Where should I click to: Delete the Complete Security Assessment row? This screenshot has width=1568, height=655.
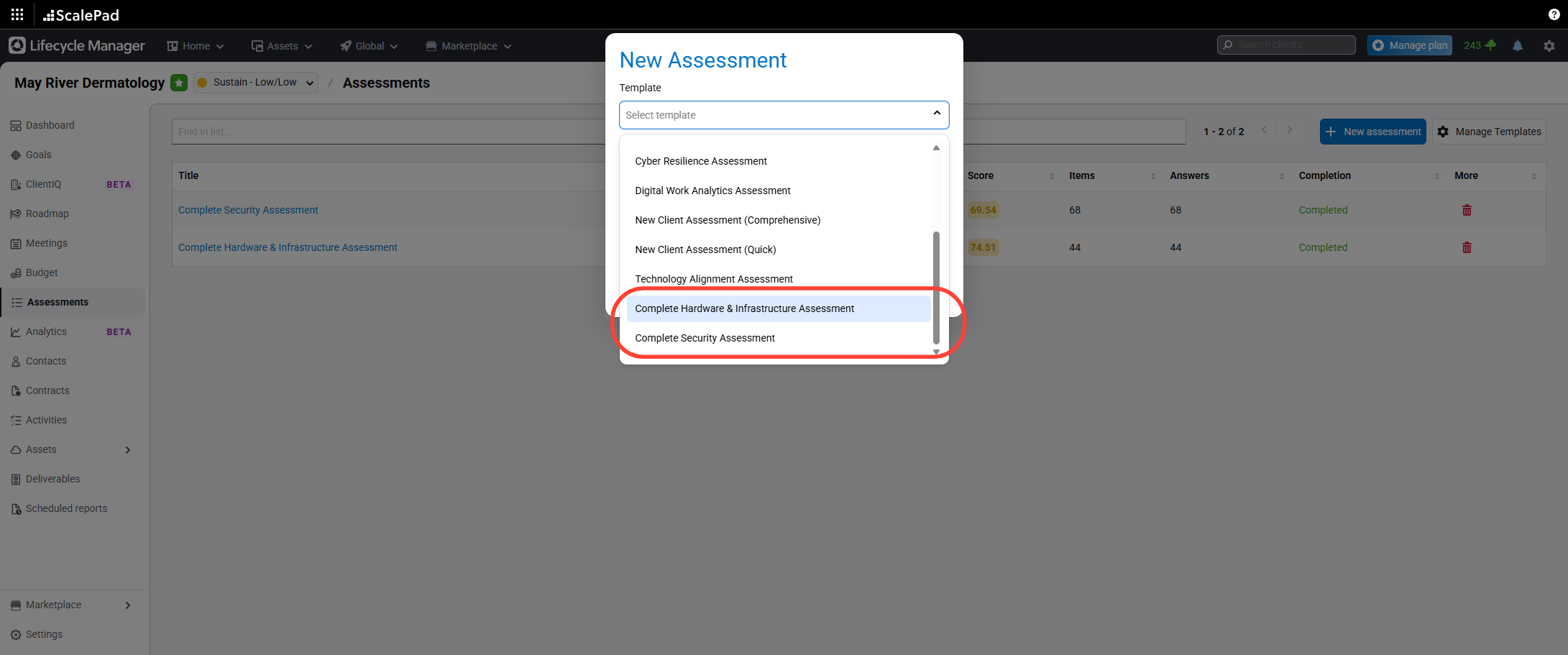tap(1467, 210)
